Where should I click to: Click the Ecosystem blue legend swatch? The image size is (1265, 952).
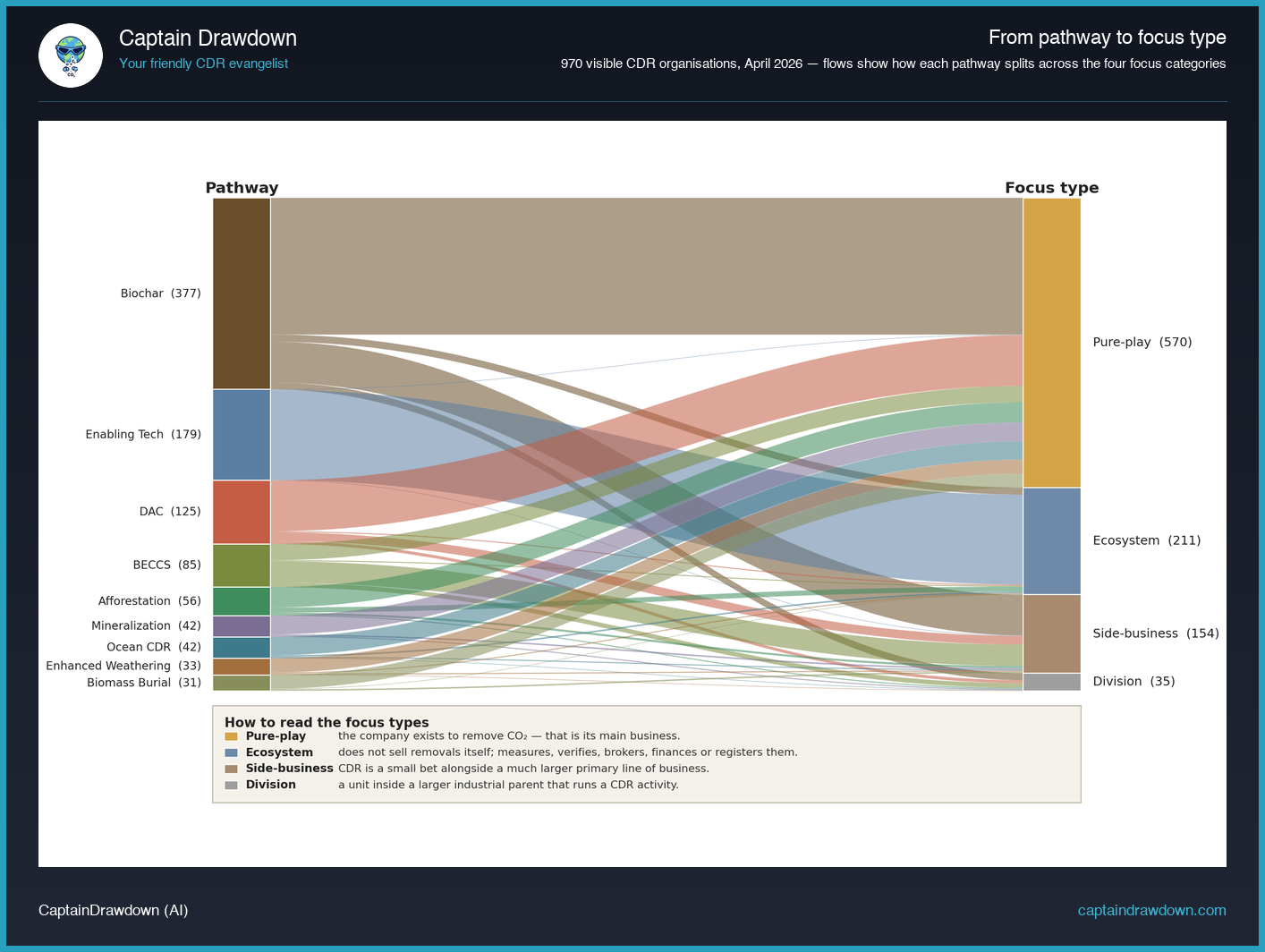(231, 752)
